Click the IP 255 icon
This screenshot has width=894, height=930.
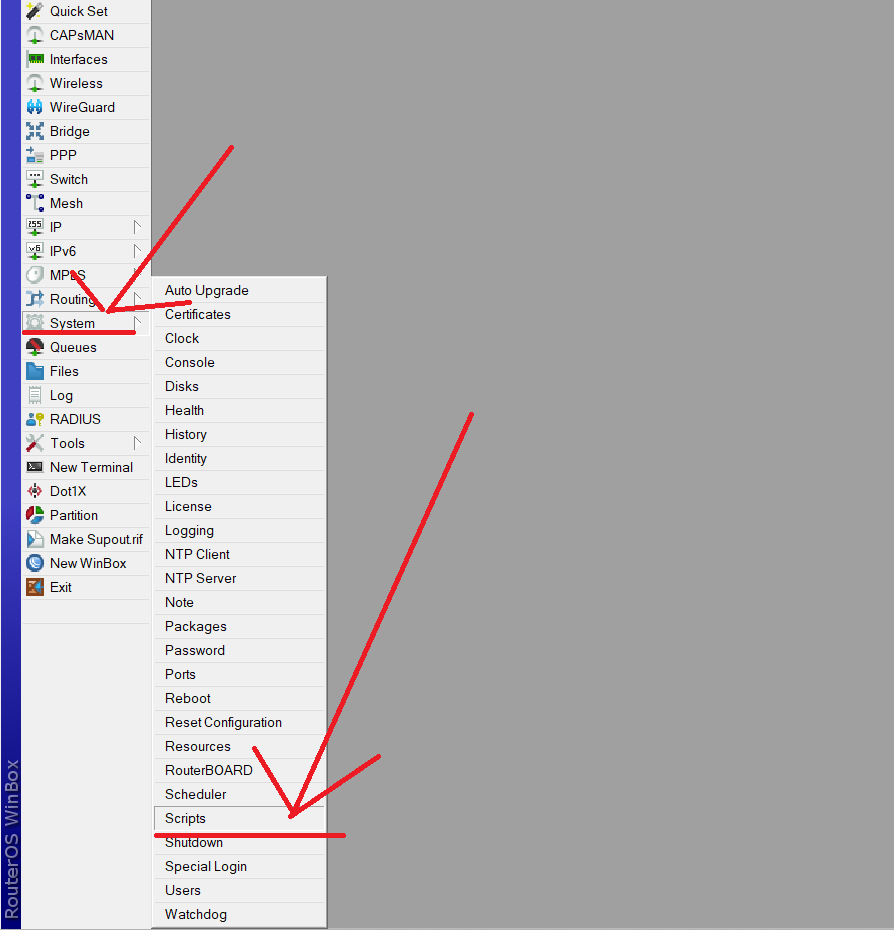click(35, 227)
